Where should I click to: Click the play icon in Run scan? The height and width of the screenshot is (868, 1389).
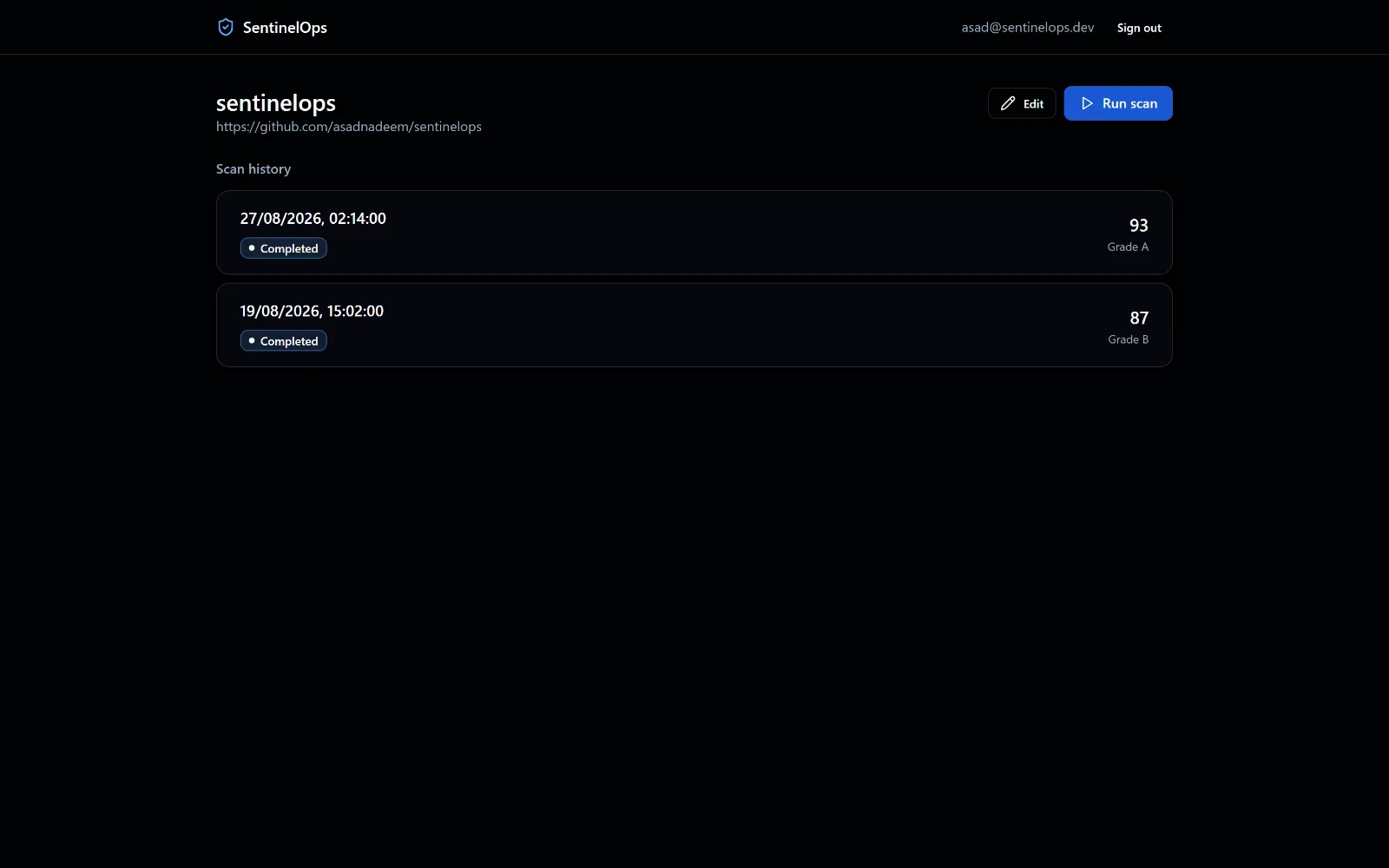[x=1087, y=103]
